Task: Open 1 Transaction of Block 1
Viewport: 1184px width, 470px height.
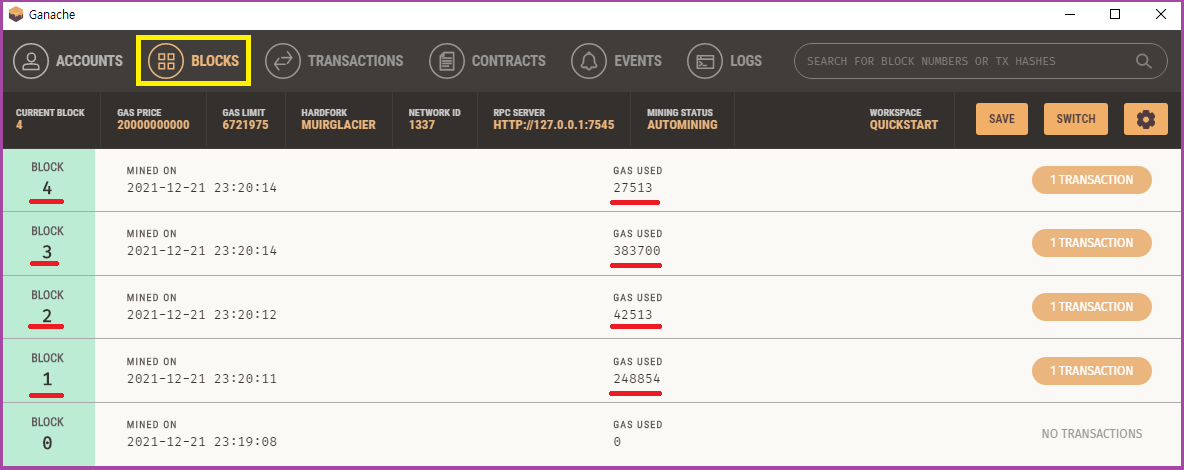Action: pos(1091,370)
